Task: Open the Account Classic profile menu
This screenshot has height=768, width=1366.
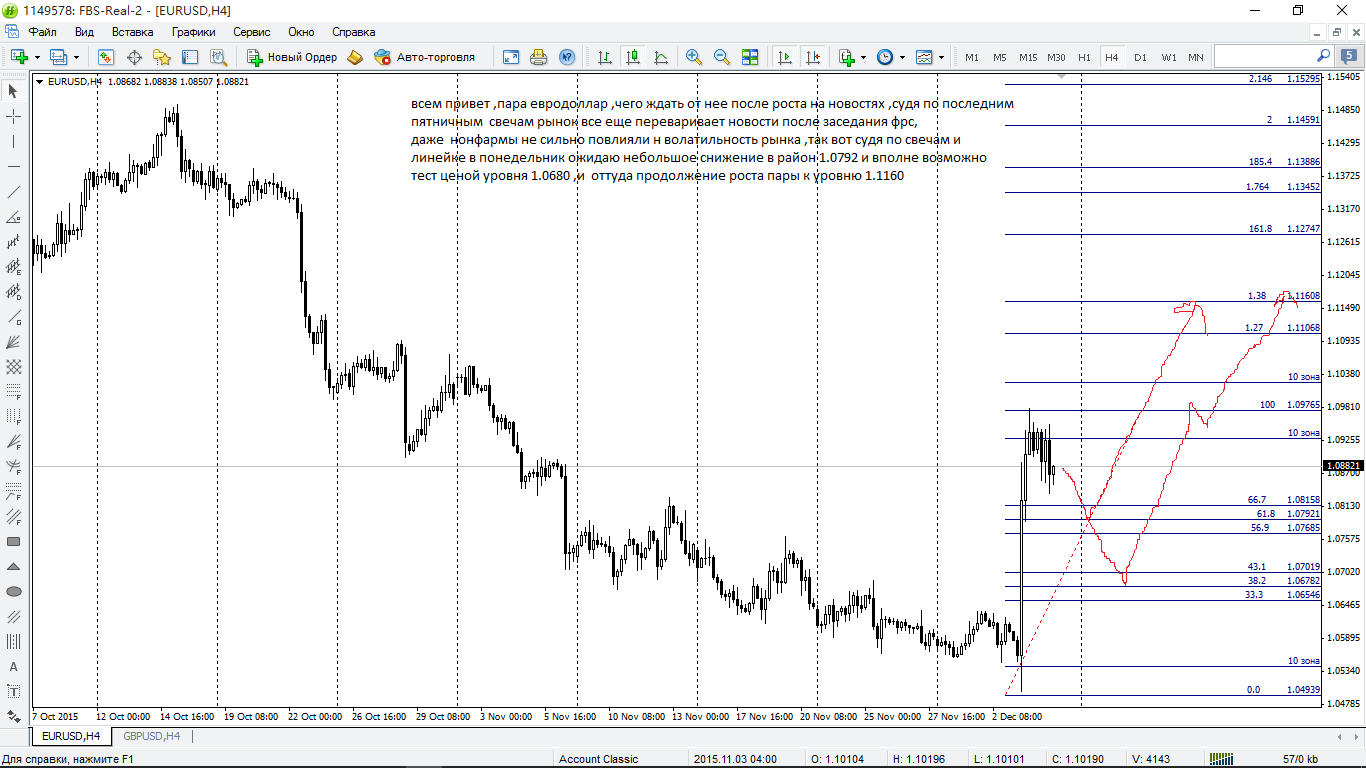Action: pyautogui.click(x=598, y=759)
